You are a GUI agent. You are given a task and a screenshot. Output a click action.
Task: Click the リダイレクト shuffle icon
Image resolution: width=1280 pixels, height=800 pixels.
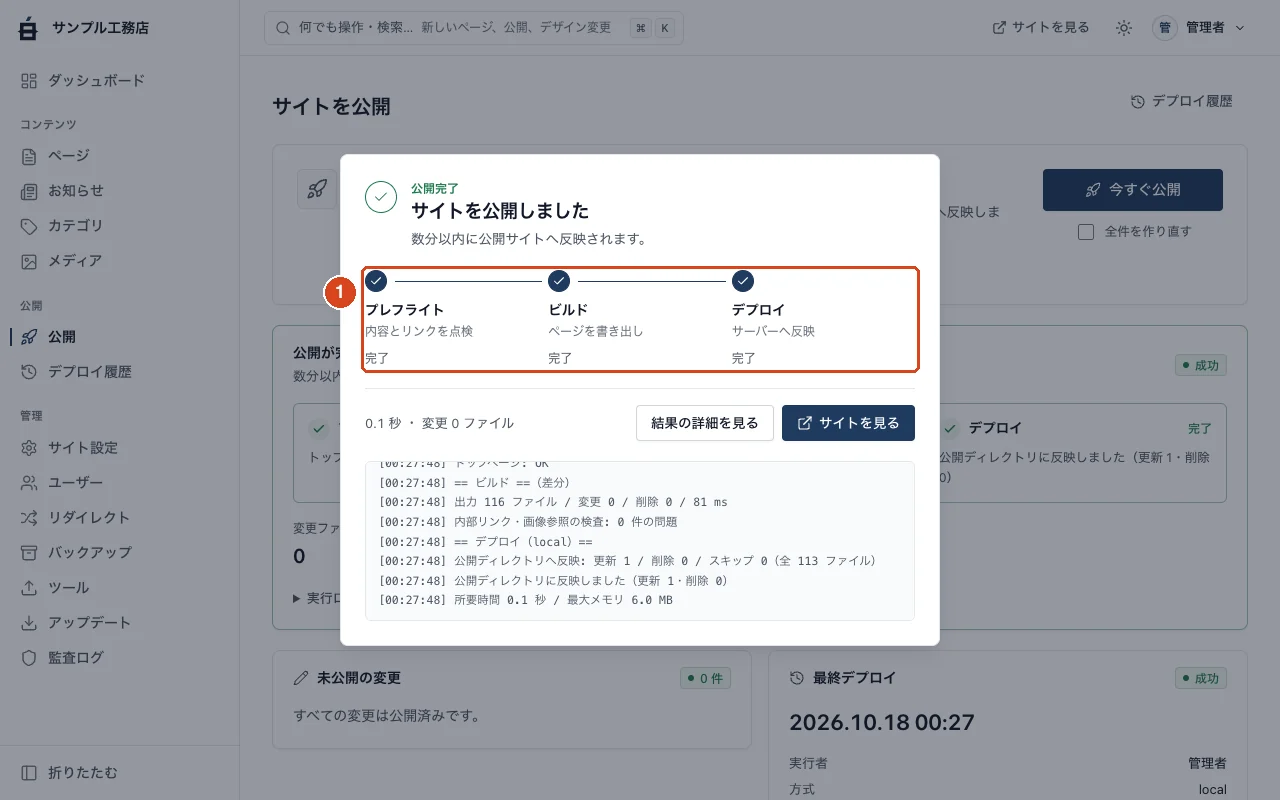(29, 518)
